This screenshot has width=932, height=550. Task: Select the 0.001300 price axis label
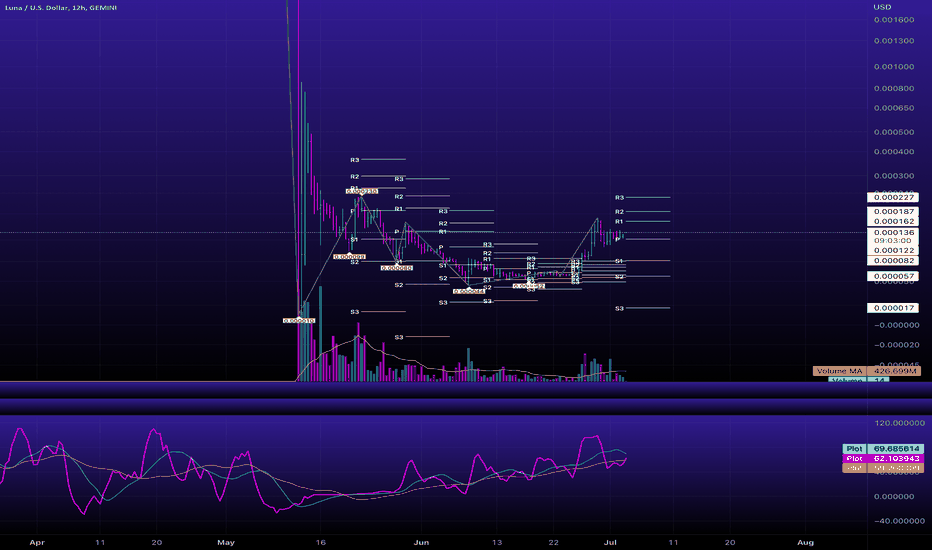(894, 41)
